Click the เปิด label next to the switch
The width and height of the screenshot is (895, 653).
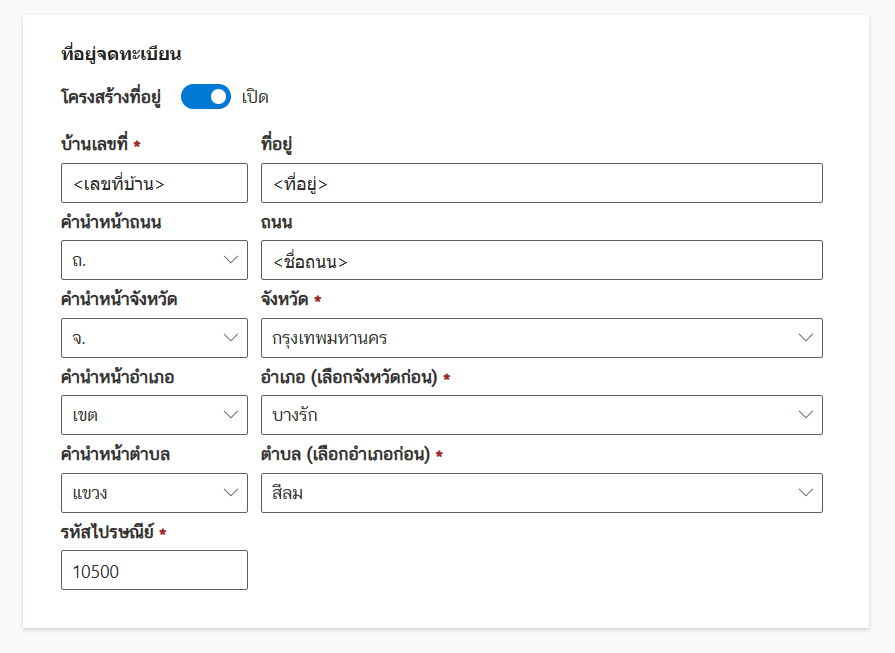tap(255, 97)
